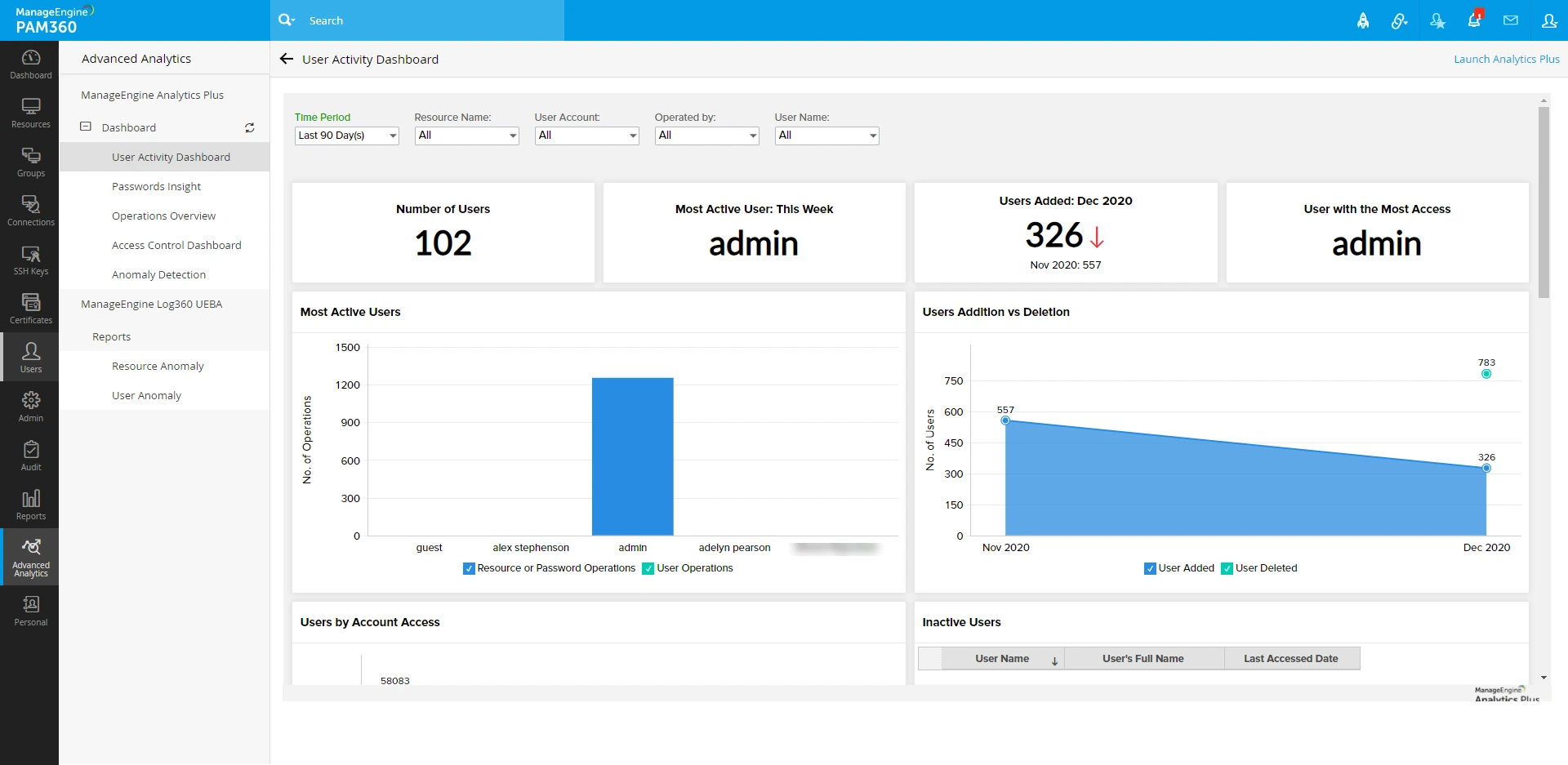The width and height of the screenshot is (1568, 765).
Task: Switch to the Passwords Insight dashboard
Action: click(156, 186)
